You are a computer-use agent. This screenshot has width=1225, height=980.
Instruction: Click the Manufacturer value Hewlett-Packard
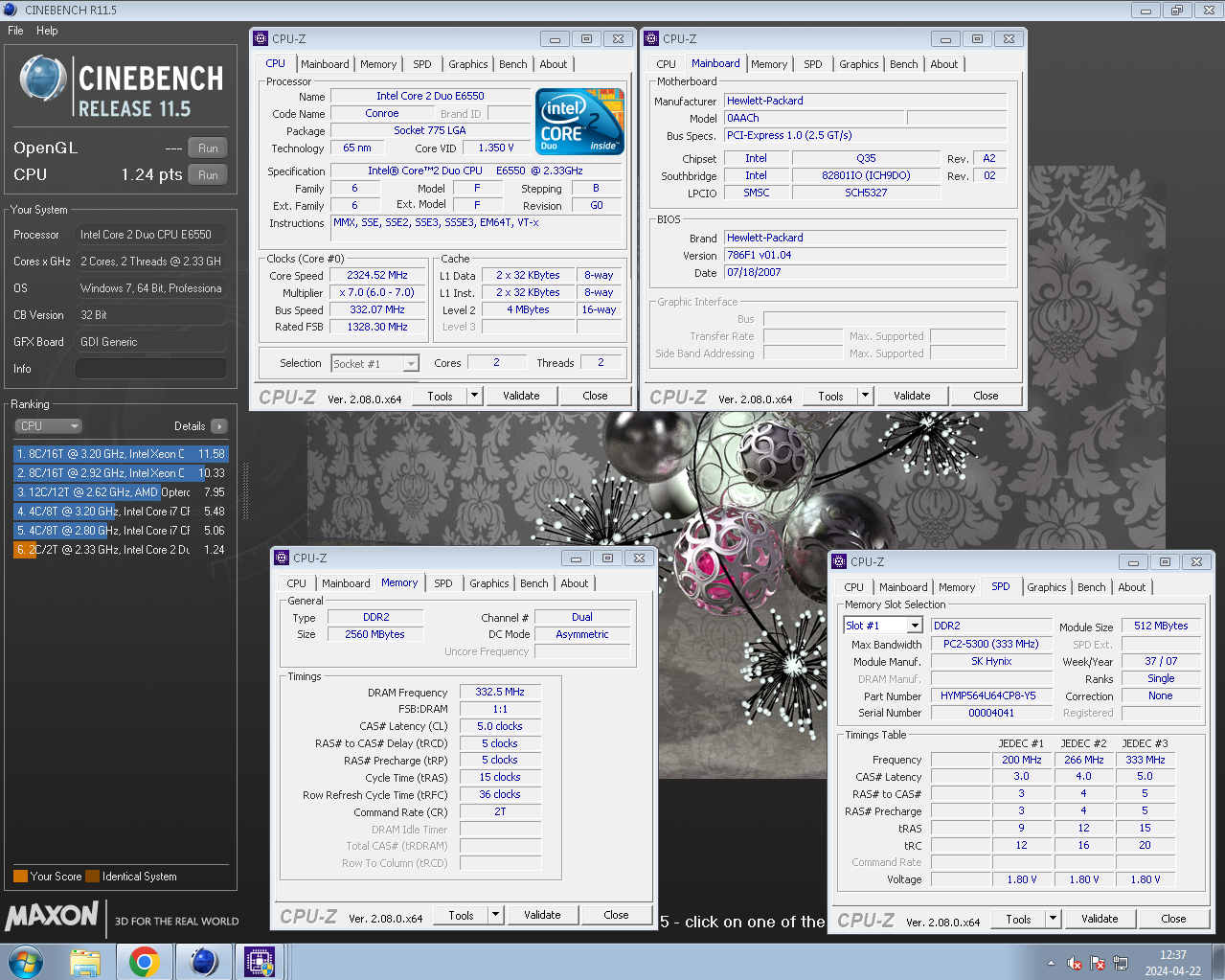[x=866, y=102]
